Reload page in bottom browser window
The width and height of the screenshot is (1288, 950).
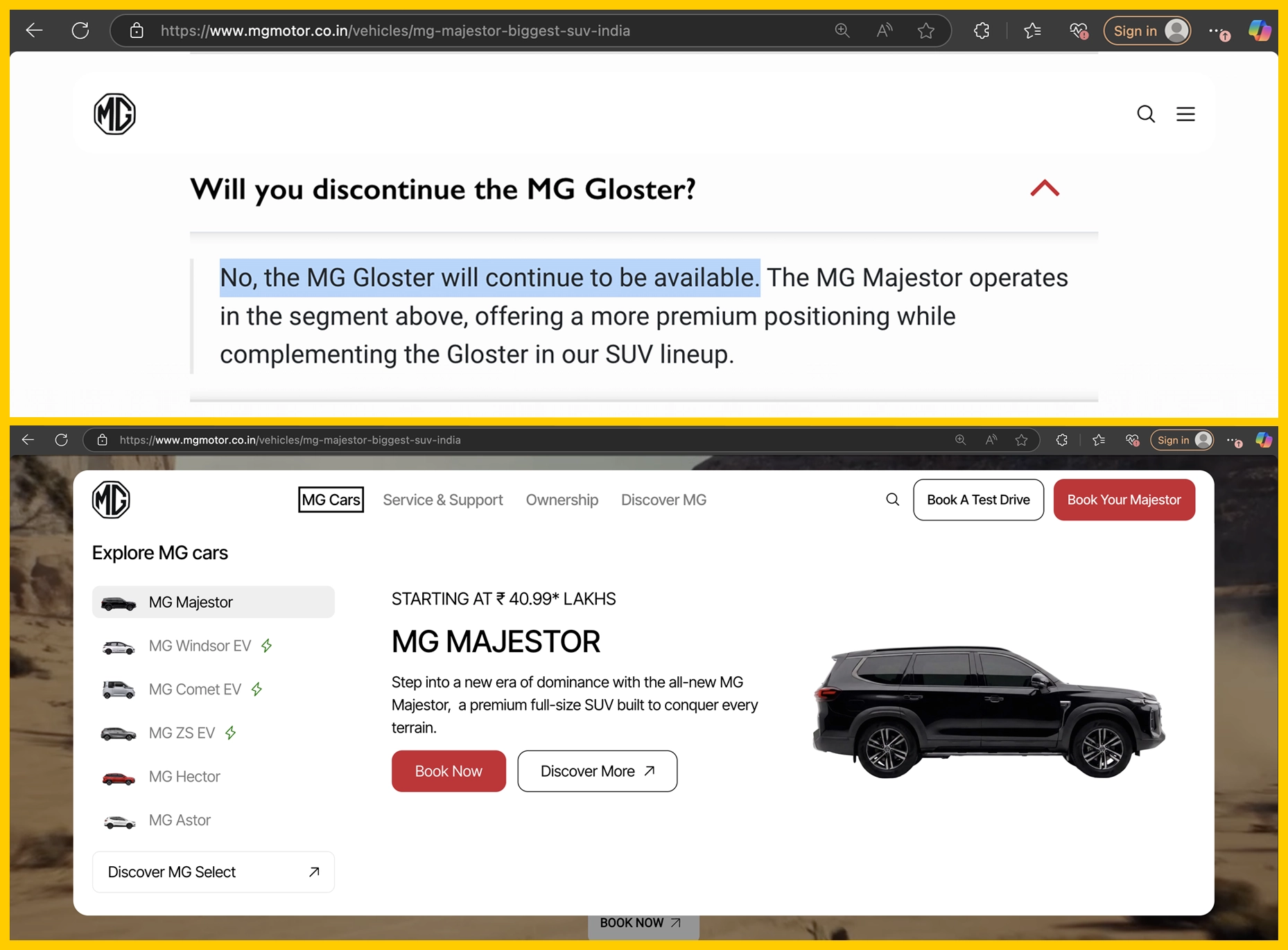click(62, 440)
